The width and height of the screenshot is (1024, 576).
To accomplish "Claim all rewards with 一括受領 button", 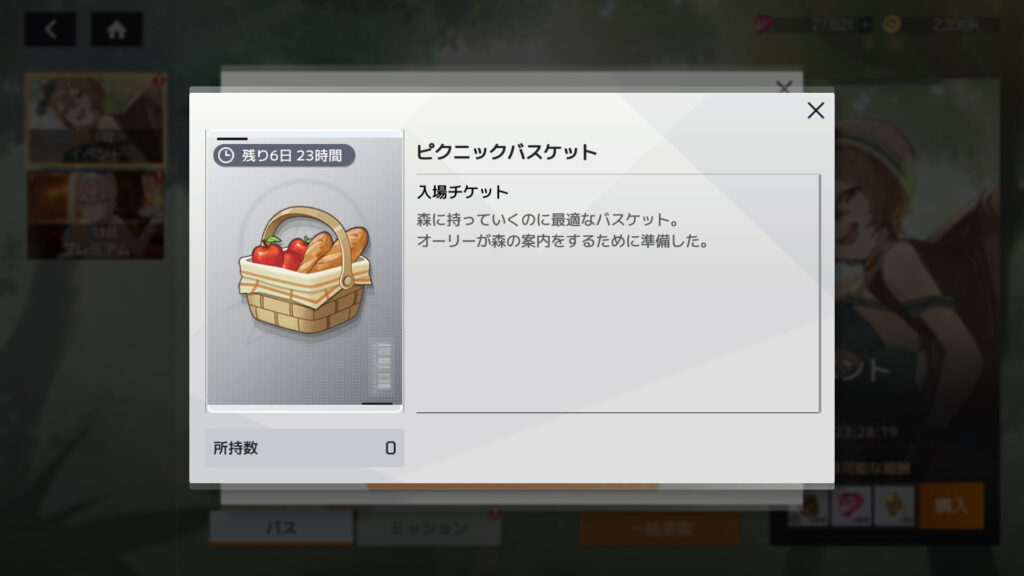I will tap(661, 528).
